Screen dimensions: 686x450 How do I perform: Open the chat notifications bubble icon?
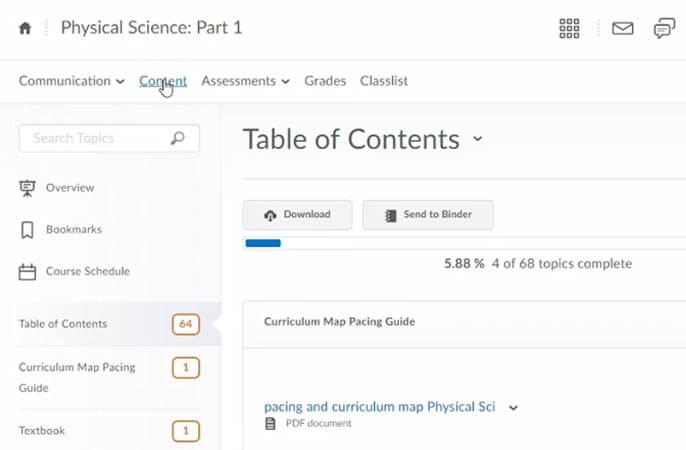pos(664,28)
